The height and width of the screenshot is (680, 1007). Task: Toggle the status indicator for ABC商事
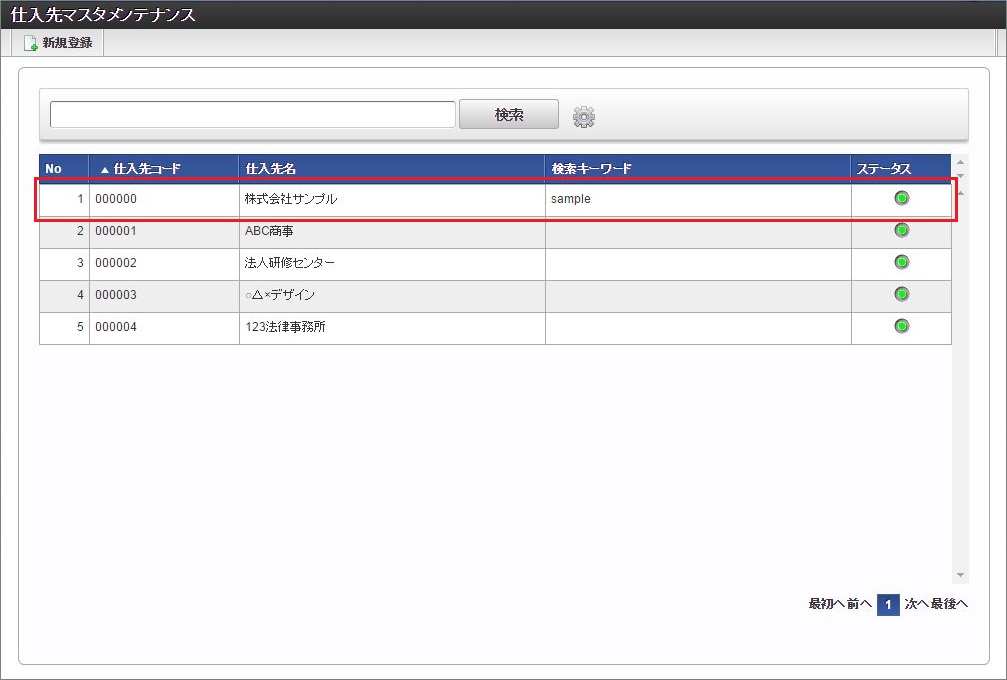pos(900,230)
